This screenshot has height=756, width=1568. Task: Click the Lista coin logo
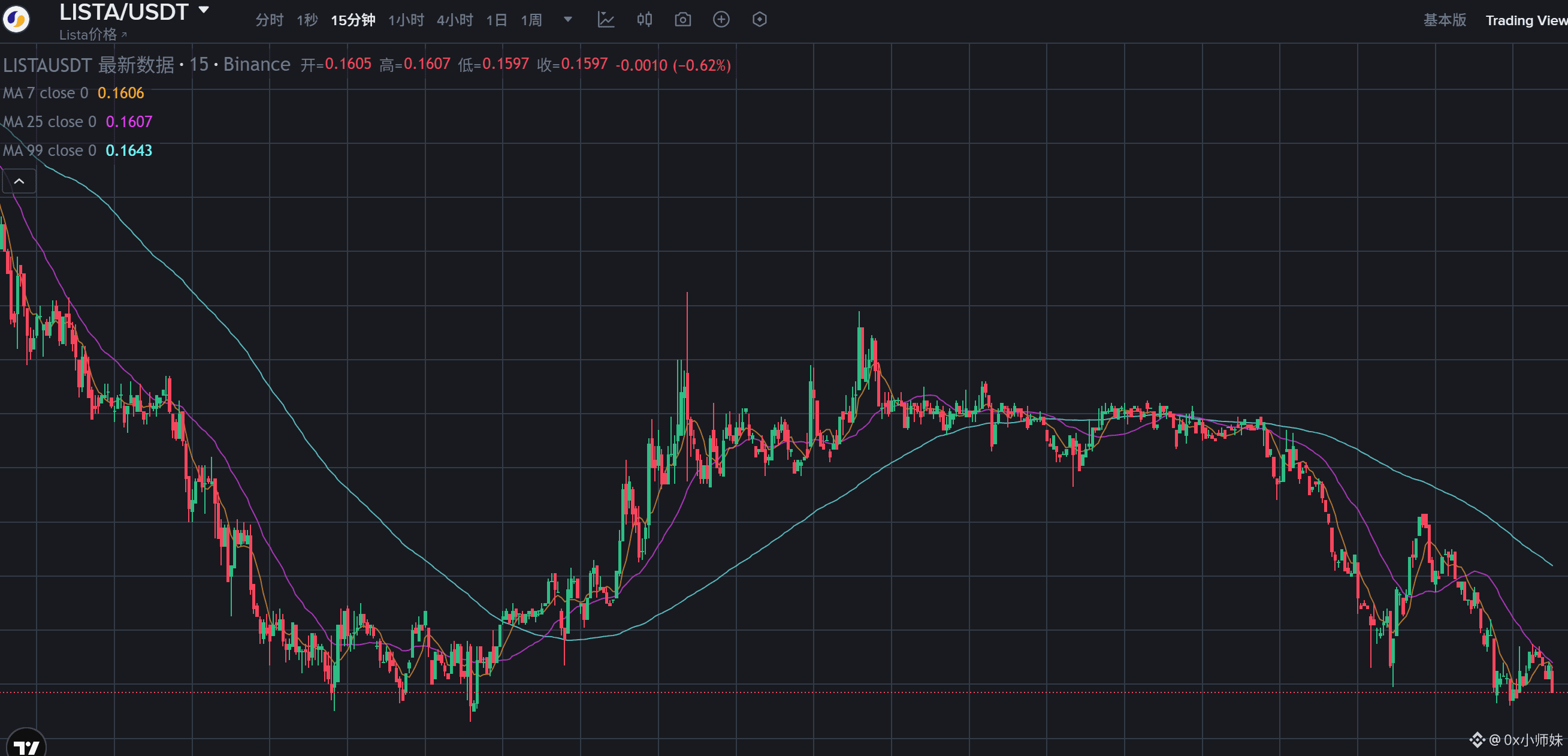(16, 20)
